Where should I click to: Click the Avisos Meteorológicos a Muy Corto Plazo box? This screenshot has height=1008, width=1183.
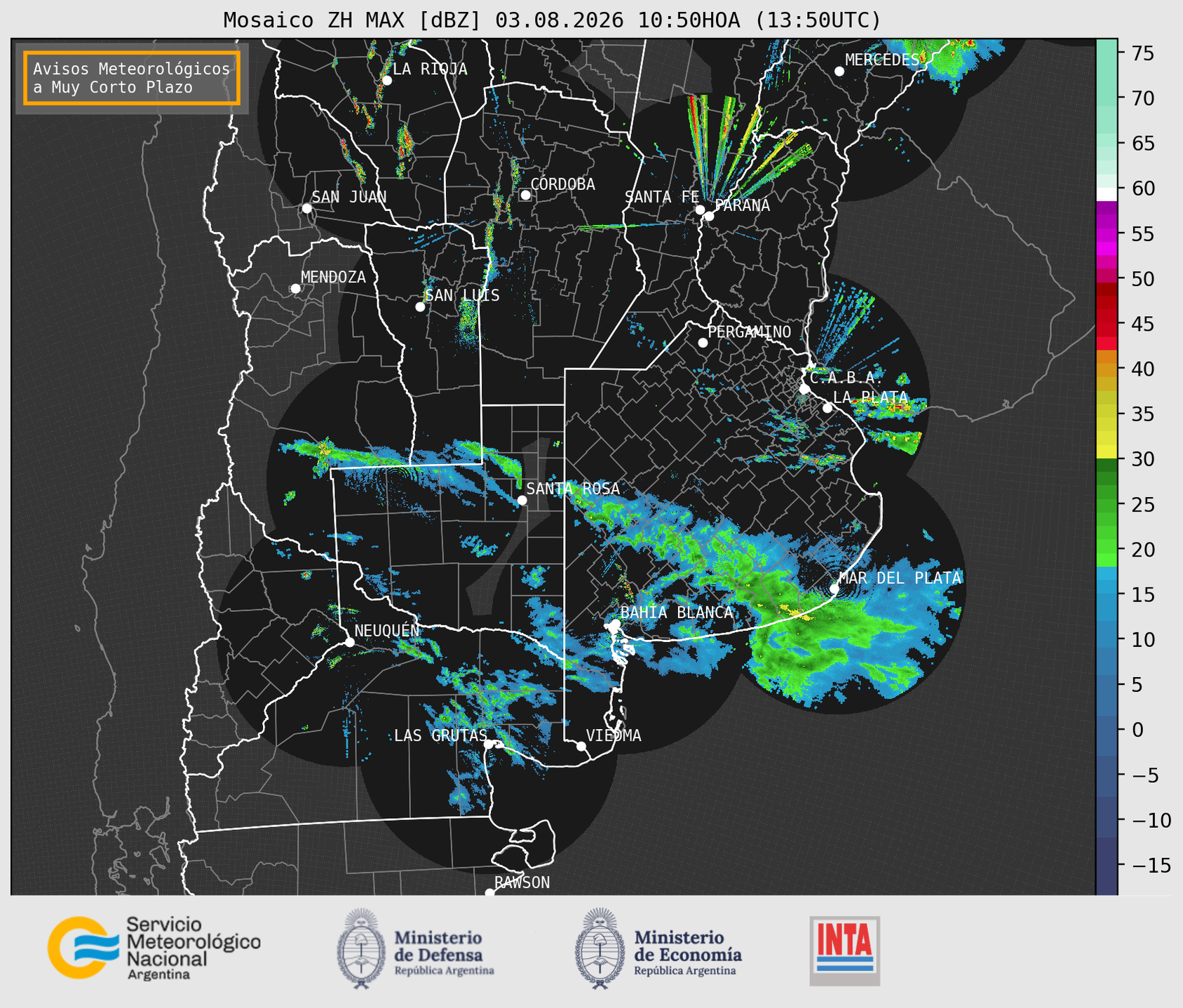pyautogui.click(x=132, y=78)
